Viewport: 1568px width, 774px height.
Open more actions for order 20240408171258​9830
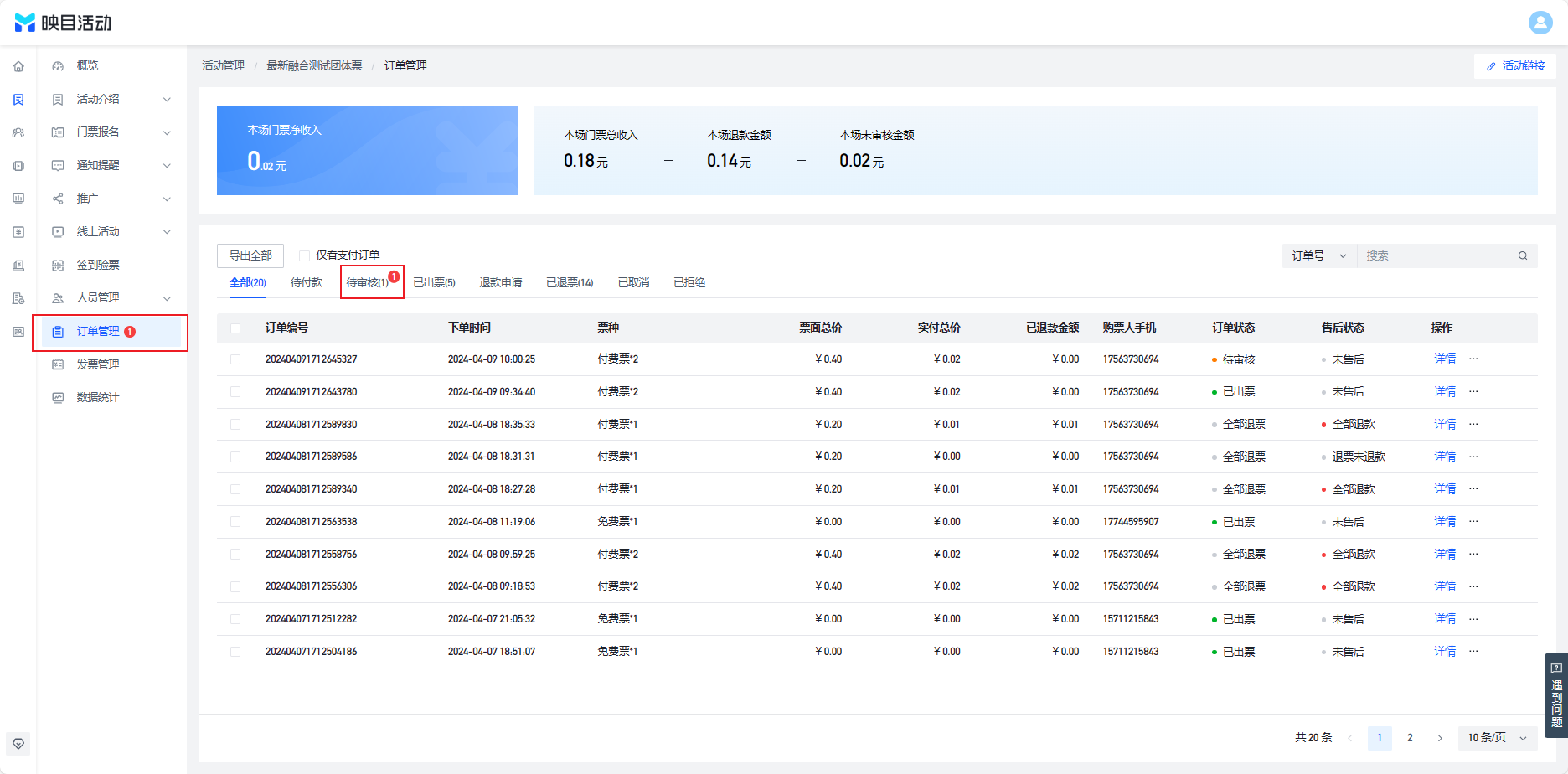coord(1473,424)
